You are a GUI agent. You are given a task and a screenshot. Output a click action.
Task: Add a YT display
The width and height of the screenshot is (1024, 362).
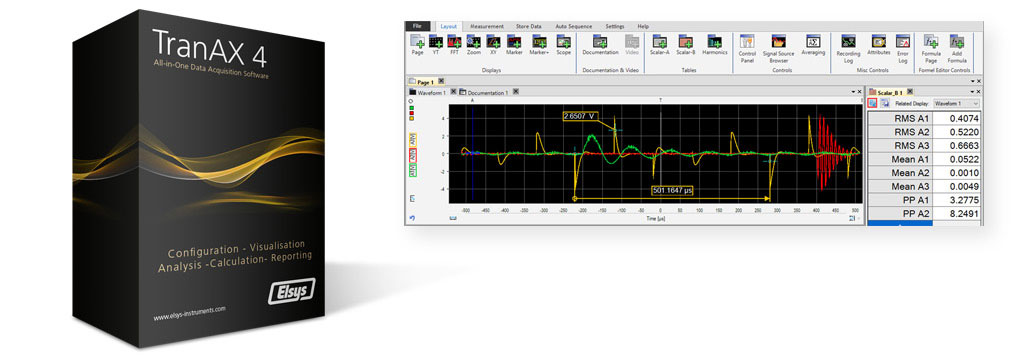(436, 45)
